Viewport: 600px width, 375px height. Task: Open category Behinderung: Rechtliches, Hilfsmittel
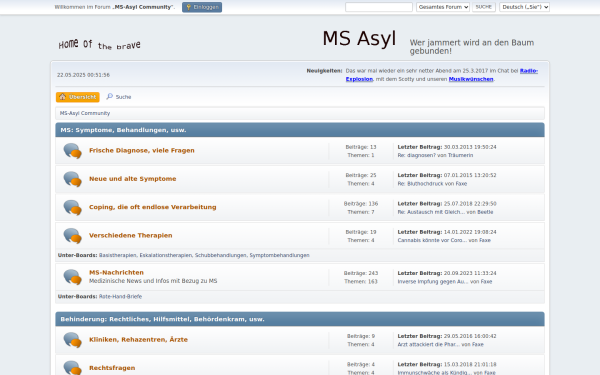point(162,319)
